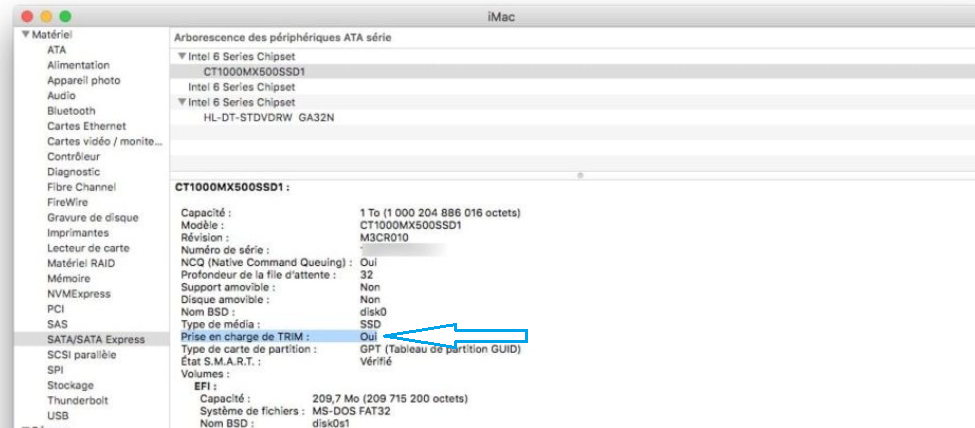Click the Numéro de série label
Image resolution: width=975 pixels, height=428 pixels.
225,250
